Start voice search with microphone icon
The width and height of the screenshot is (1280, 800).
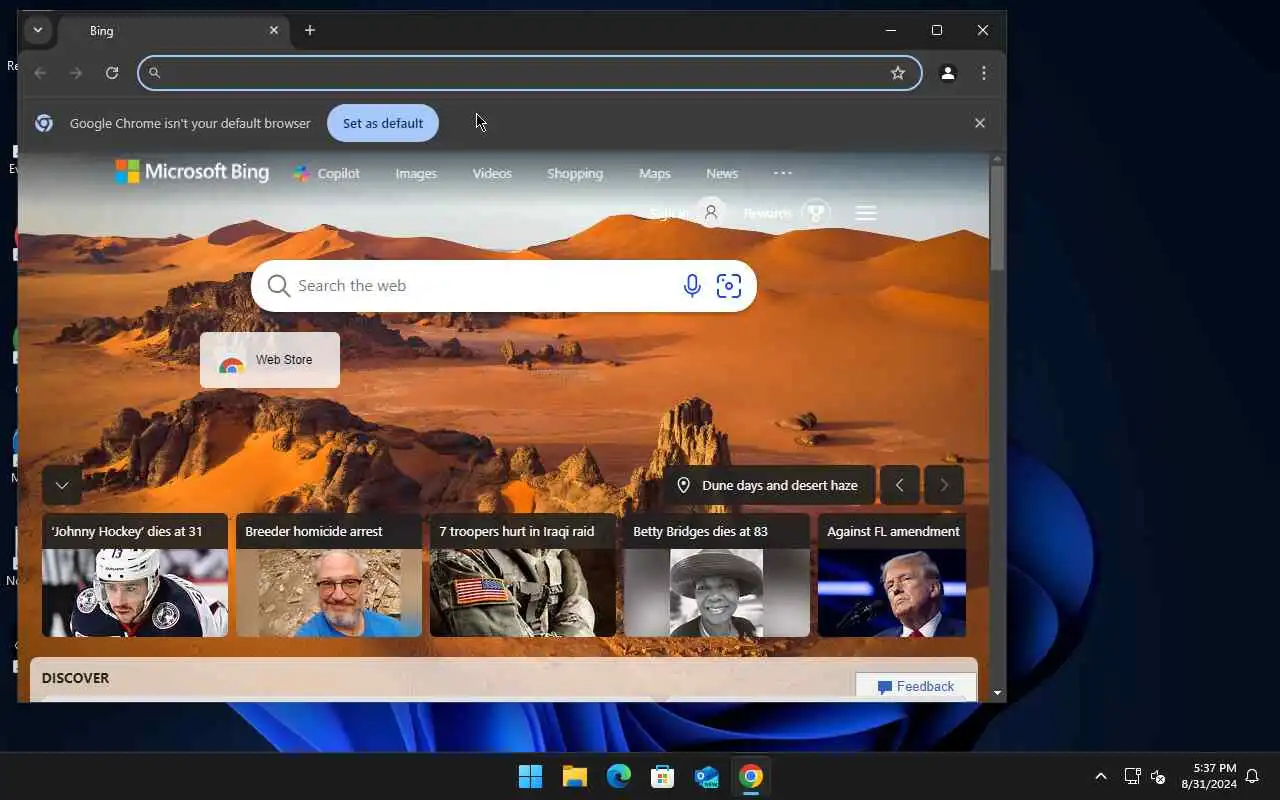(692, 286)
